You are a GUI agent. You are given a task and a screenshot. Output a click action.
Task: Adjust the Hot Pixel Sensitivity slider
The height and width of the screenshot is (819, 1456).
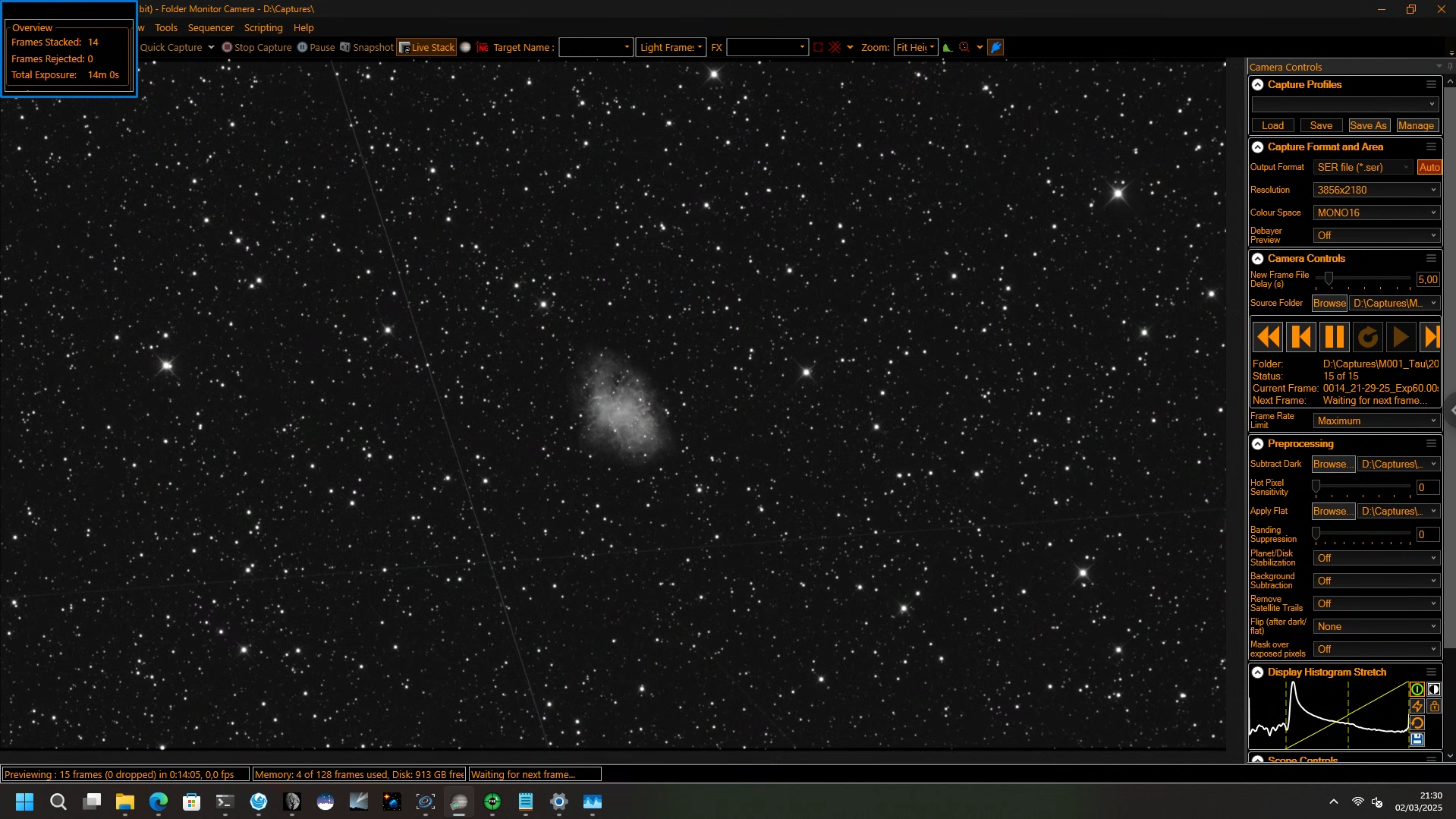click(x=1316, y=487)
